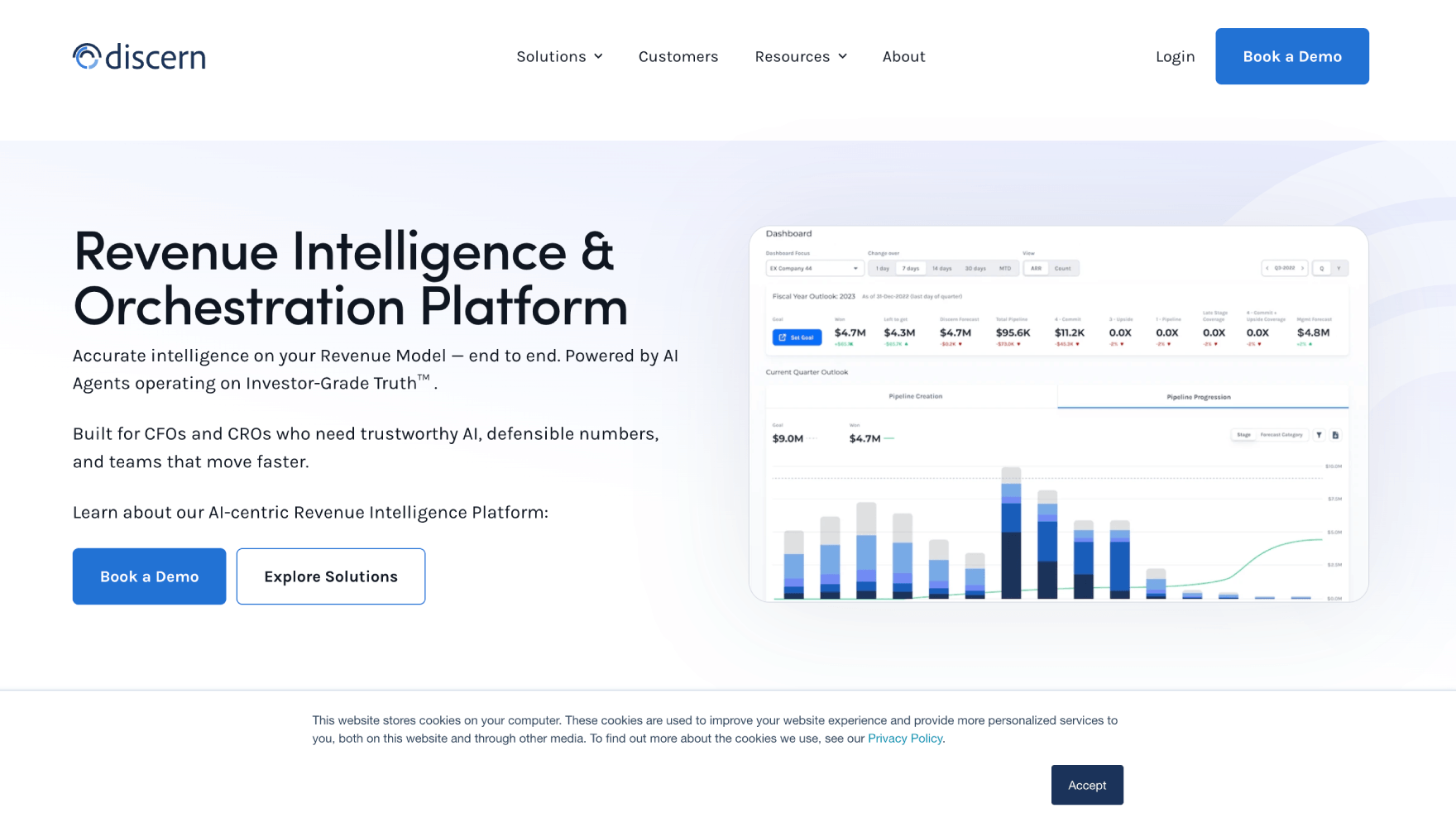Click the filter funnel icon in dashboard
This screenshot has width=1456, height=827.
[1319, 435]
